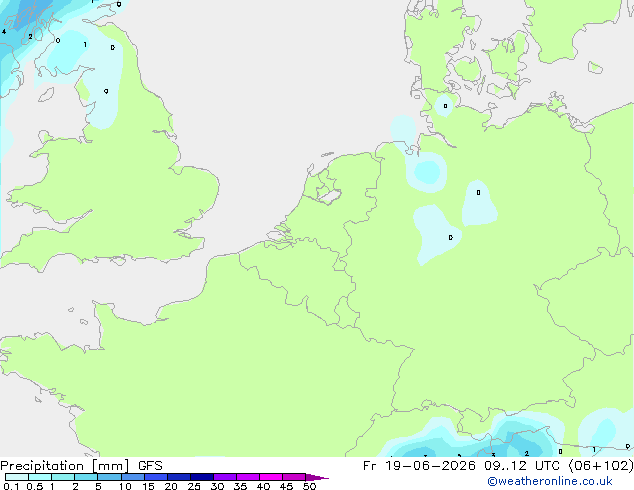The image size is (634, 490).
Task: Select the 10–15 mm legend color swatch
Action: click(x=133, y=477)
